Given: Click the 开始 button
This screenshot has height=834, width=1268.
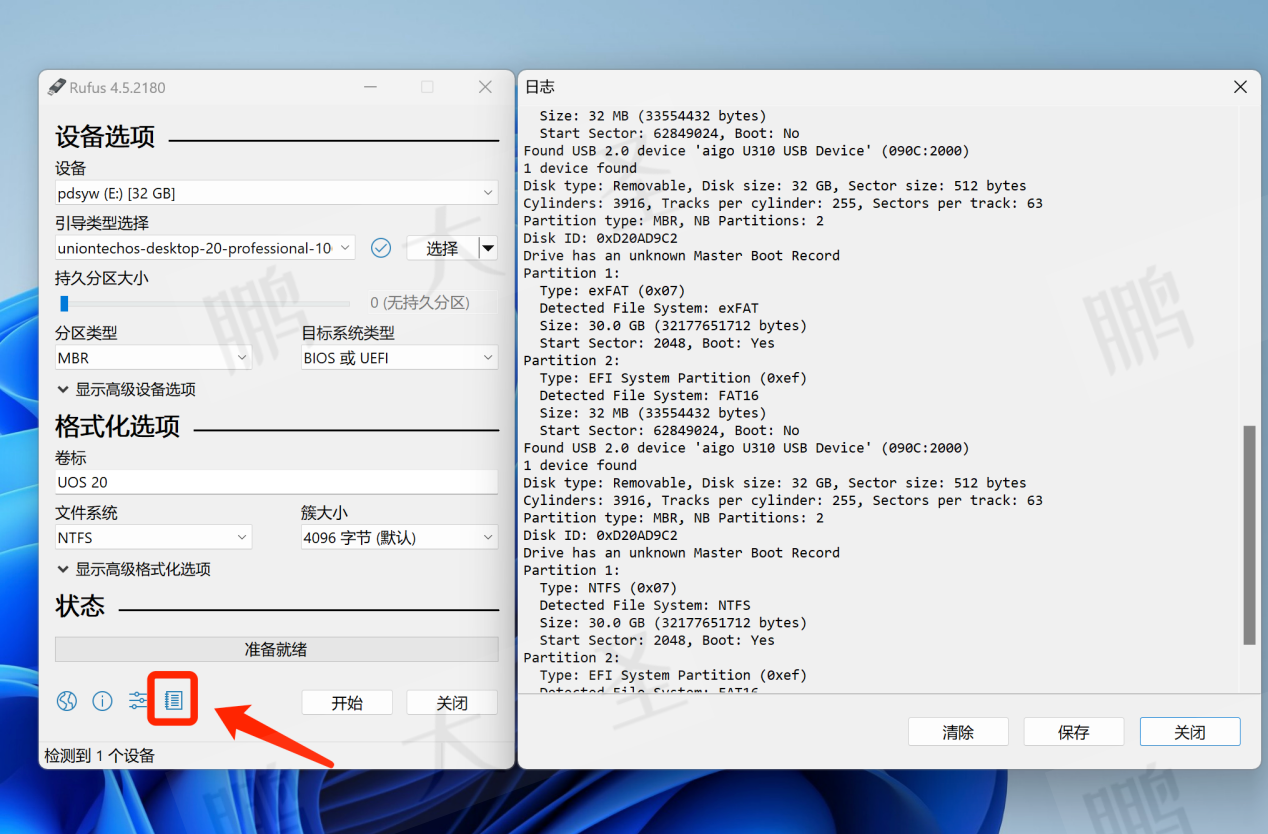Looking at the screenshot, I should [347, 703].
